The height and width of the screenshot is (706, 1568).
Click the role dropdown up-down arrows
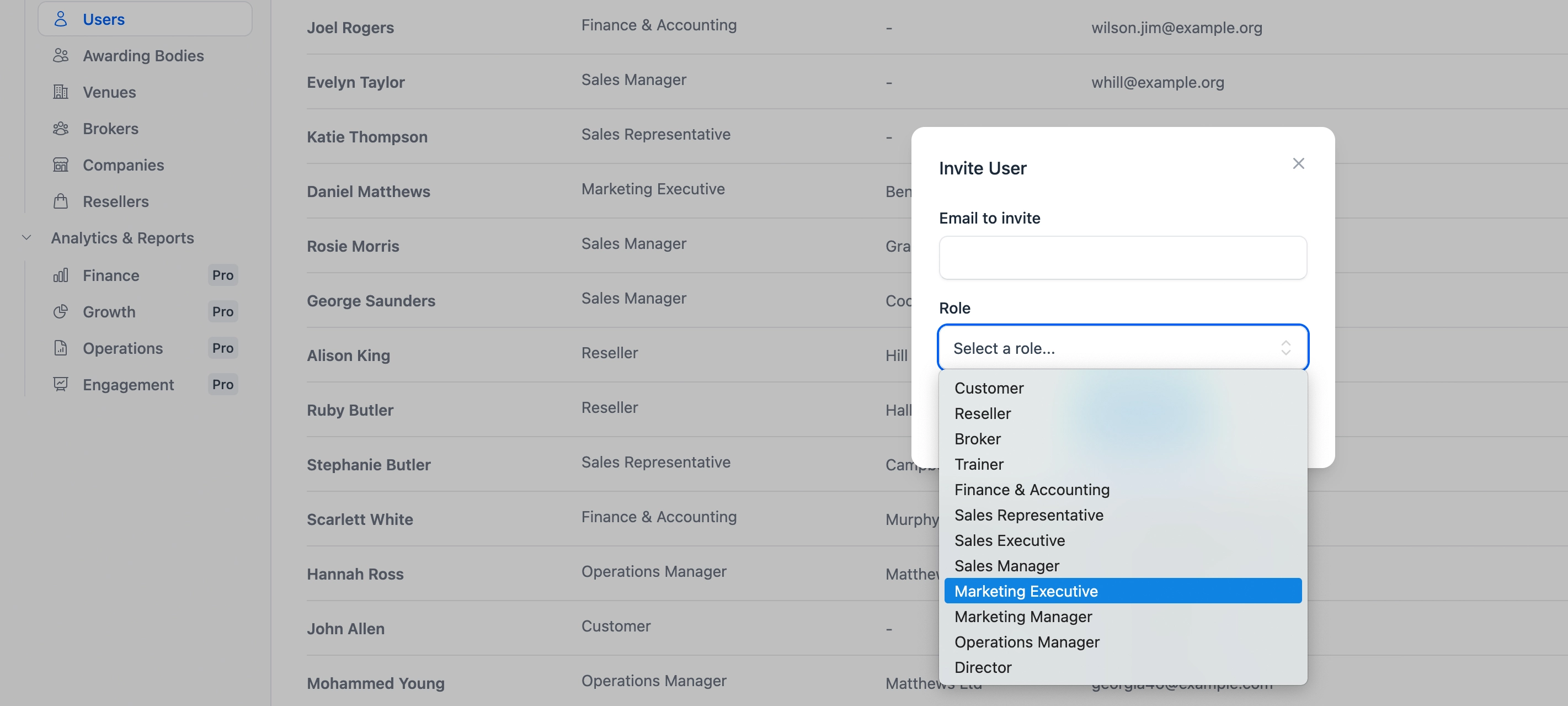tap(1285, 348)
